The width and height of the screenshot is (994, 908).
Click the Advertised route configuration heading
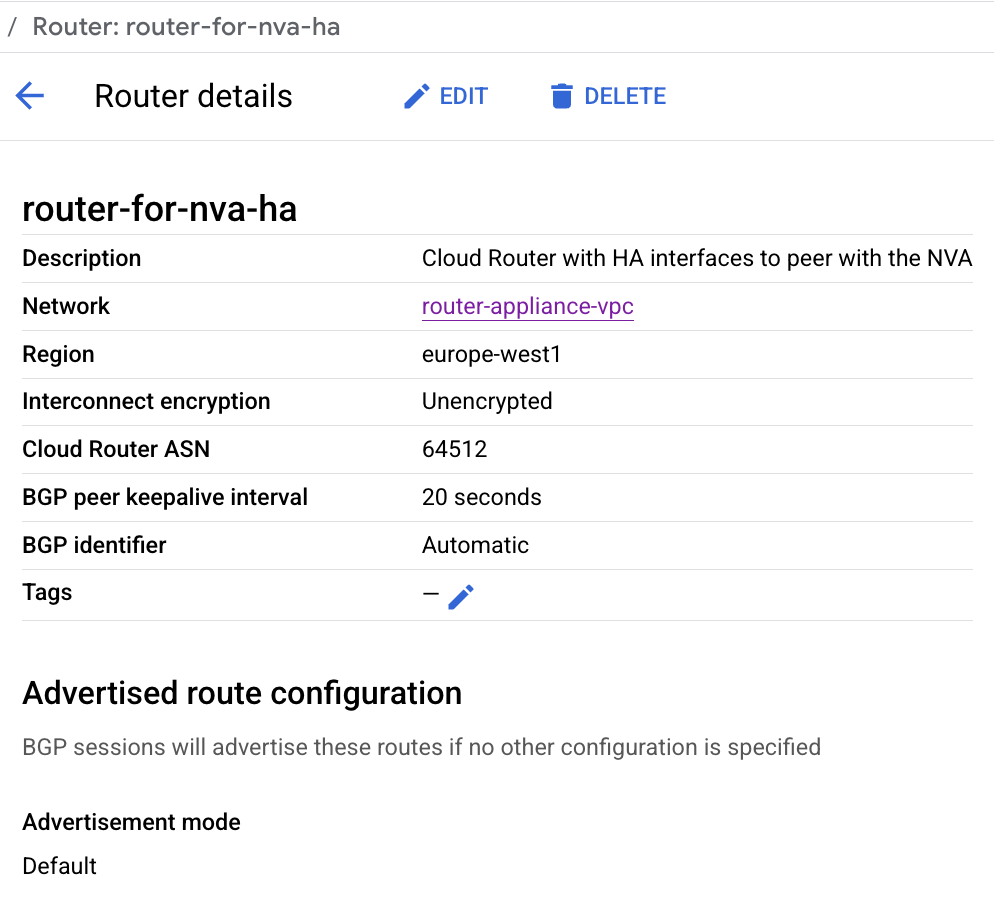(242, 693)
